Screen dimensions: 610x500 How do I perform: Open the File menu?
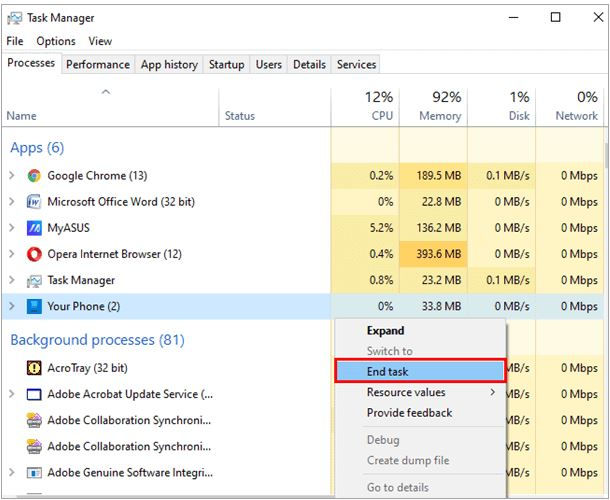[x=15, y=41]
